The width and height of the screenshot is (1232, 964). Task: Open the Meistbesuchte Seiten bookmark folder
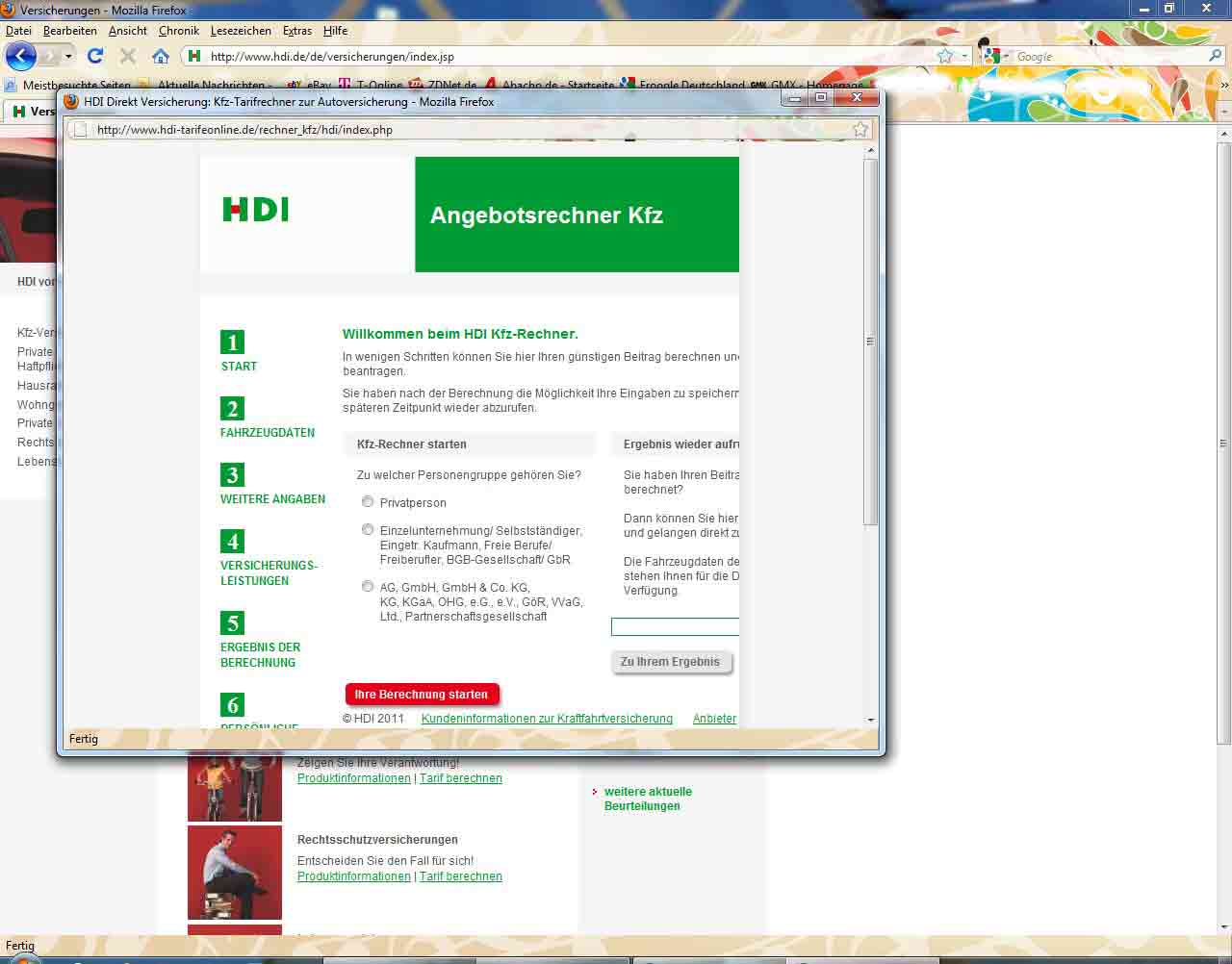pyautogui.click(x=68, y=85)
